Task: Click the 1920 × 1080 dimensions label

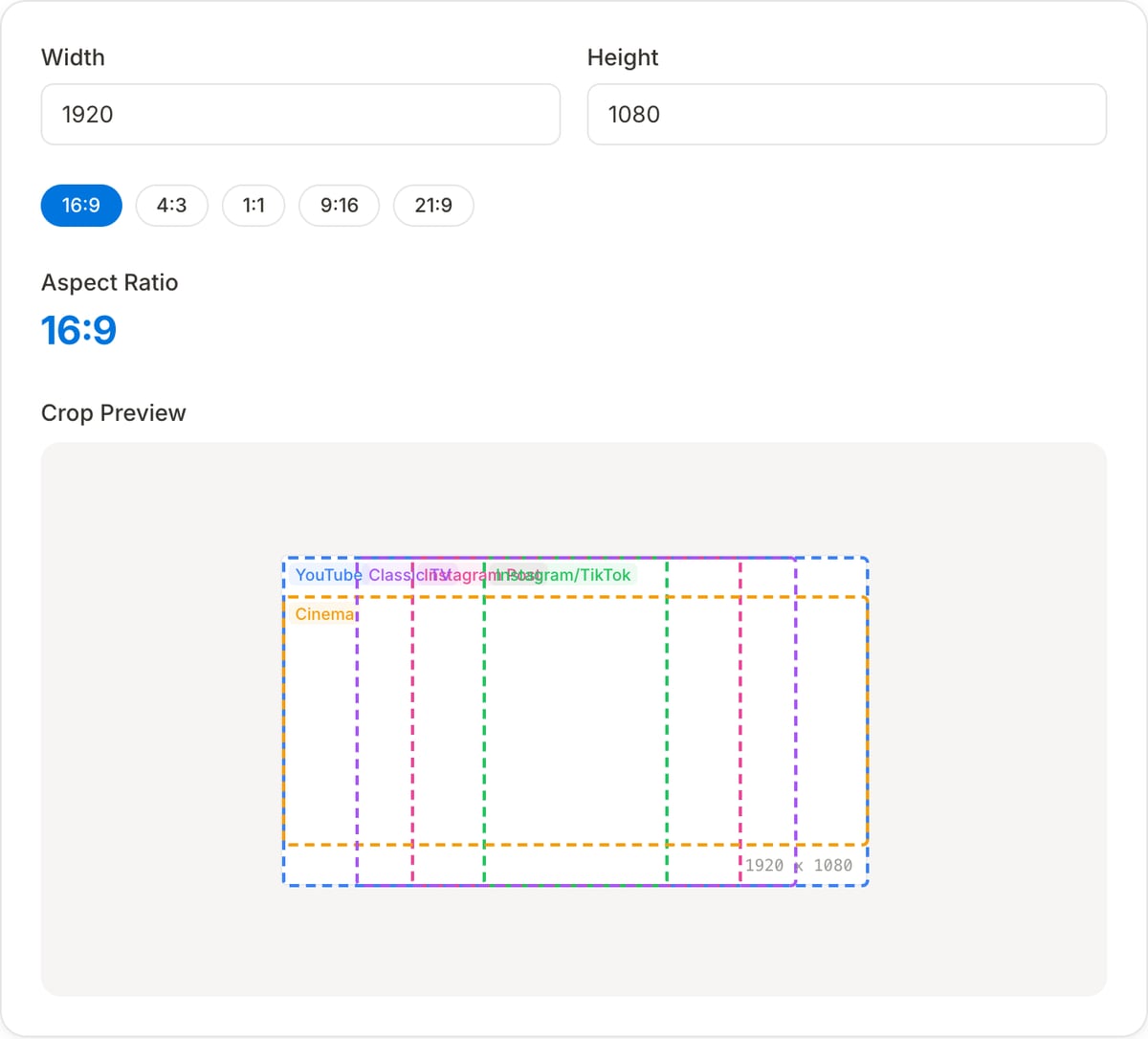Action: 799,865
